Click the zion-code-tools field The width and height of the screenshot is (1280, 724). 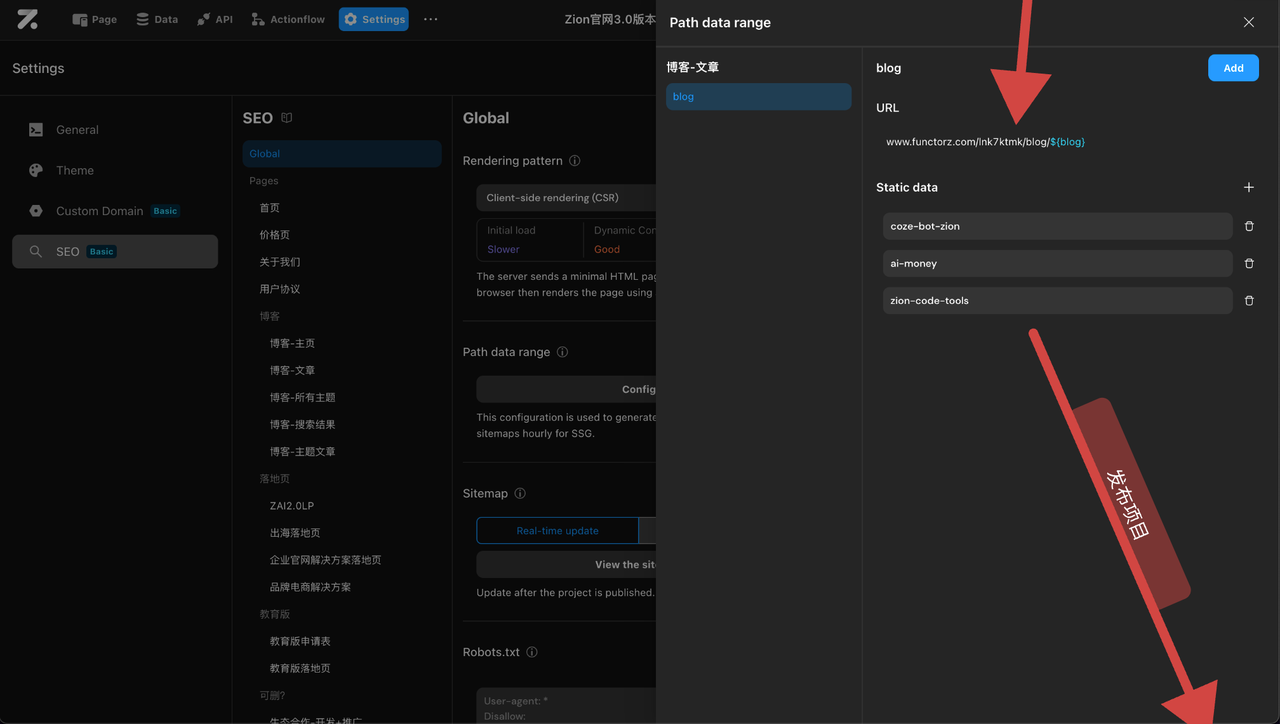(x=1057, y=300)
